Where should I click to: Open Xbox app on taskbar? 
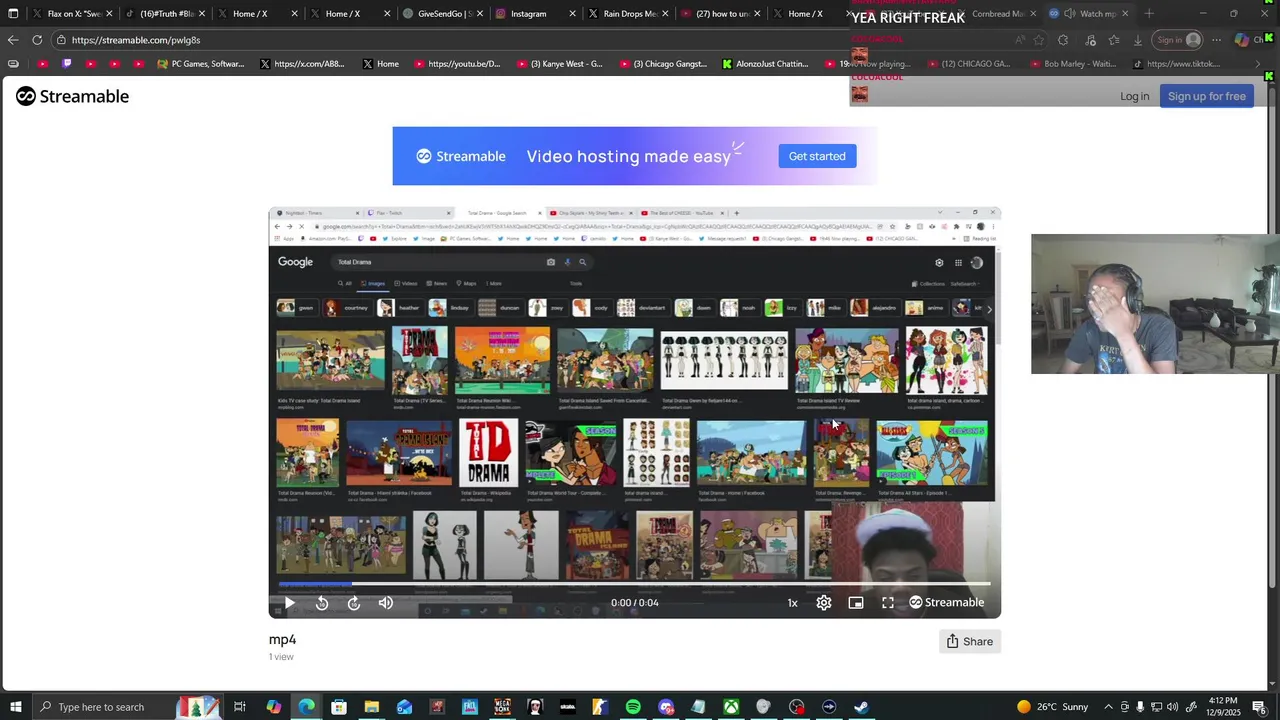(x=731, y=707)
